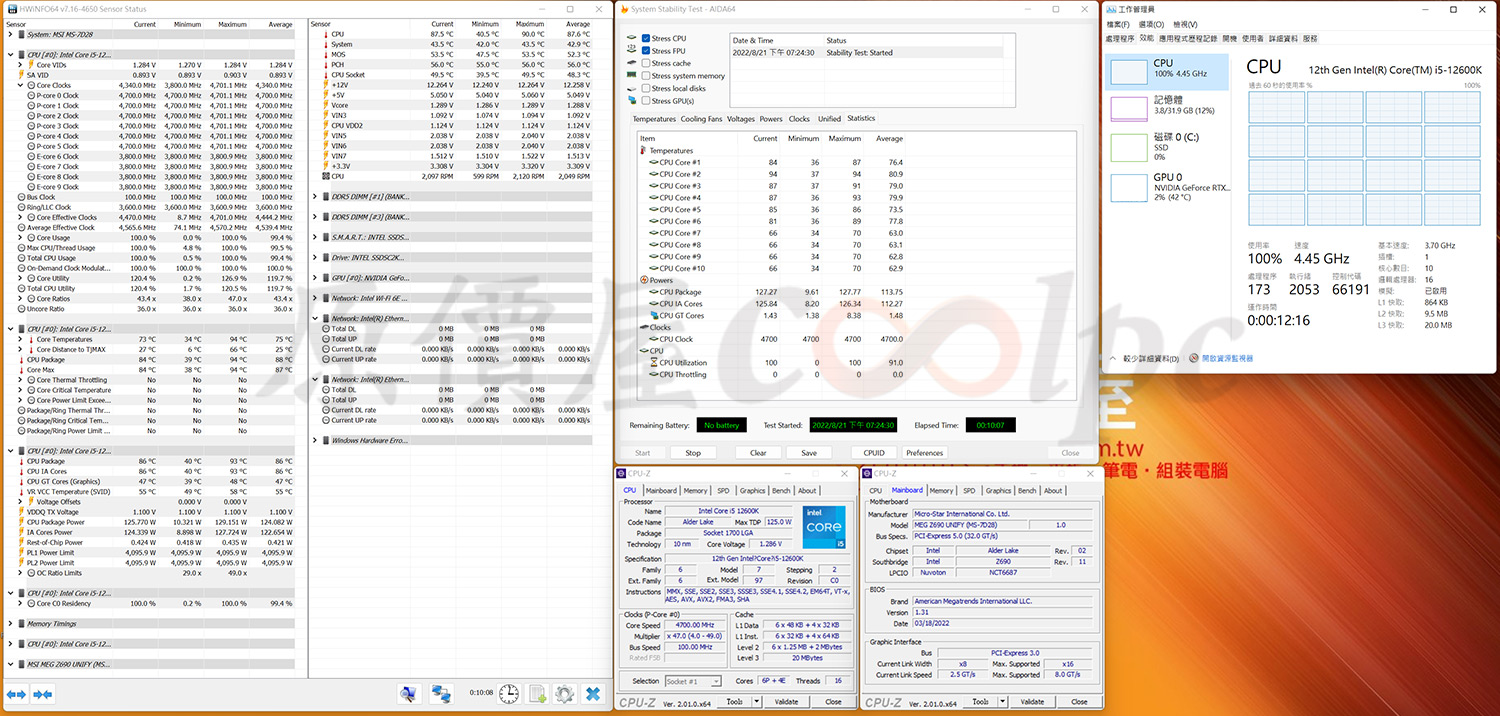Click HWiNFO64 title bar app icon
Viewport: 1500px width, 716px height.
[12, 7]
